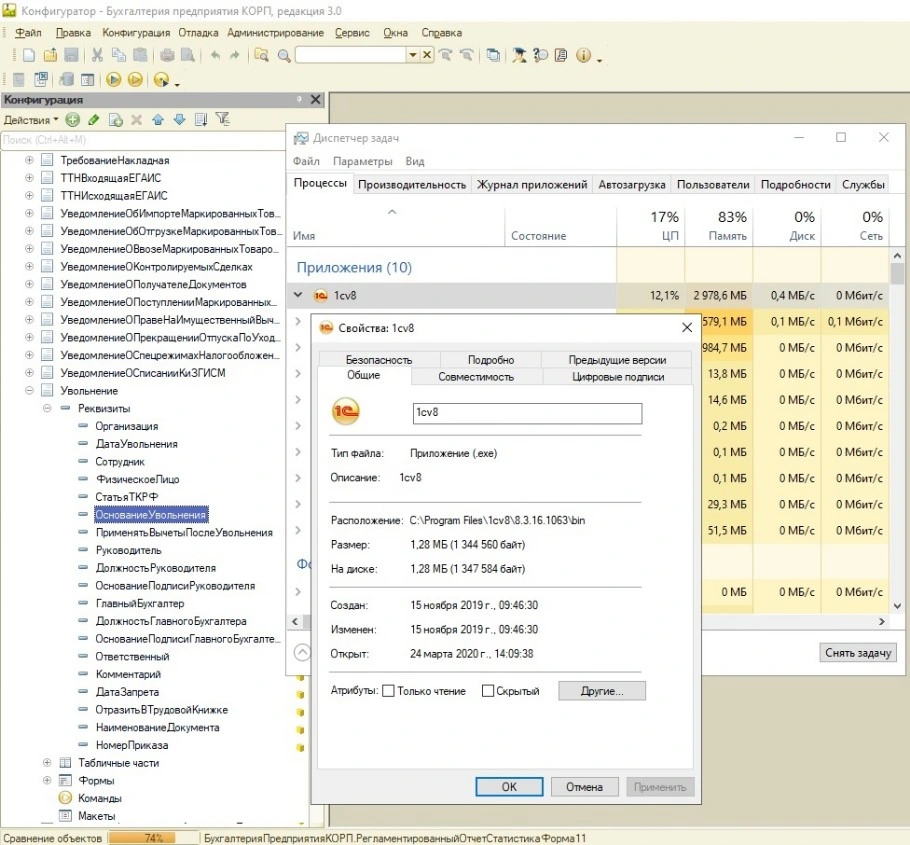Click the green Add button in Конфигурация toolbar
910x845 pixels.
click(x=72, y=120)
